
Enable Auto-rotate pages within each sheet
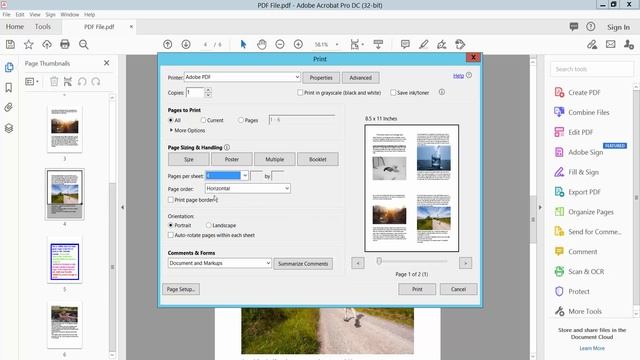click(x=171, y=235)
